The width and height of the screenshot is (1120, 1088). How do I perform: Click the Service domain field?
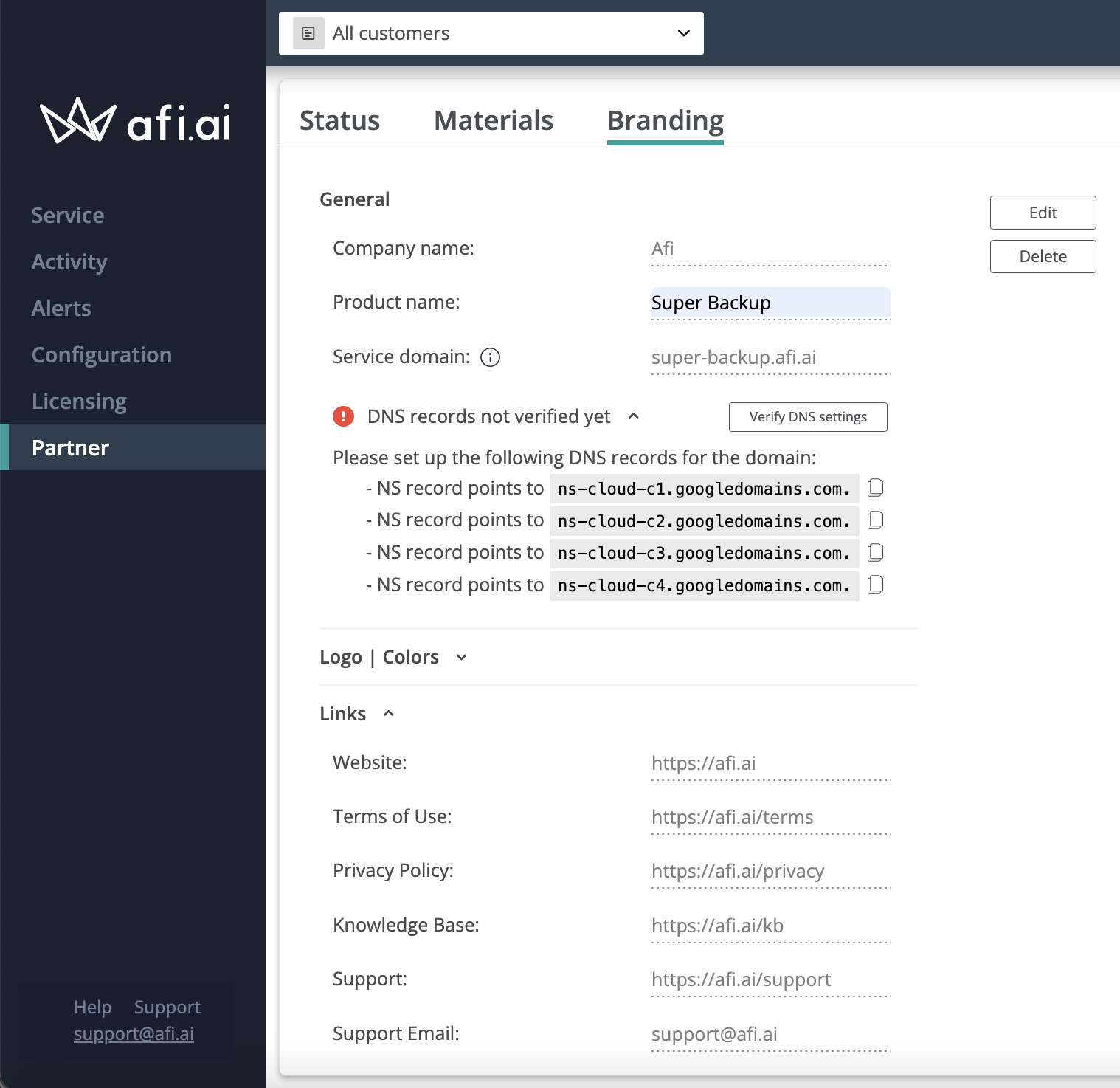click(x=770, y=358)
